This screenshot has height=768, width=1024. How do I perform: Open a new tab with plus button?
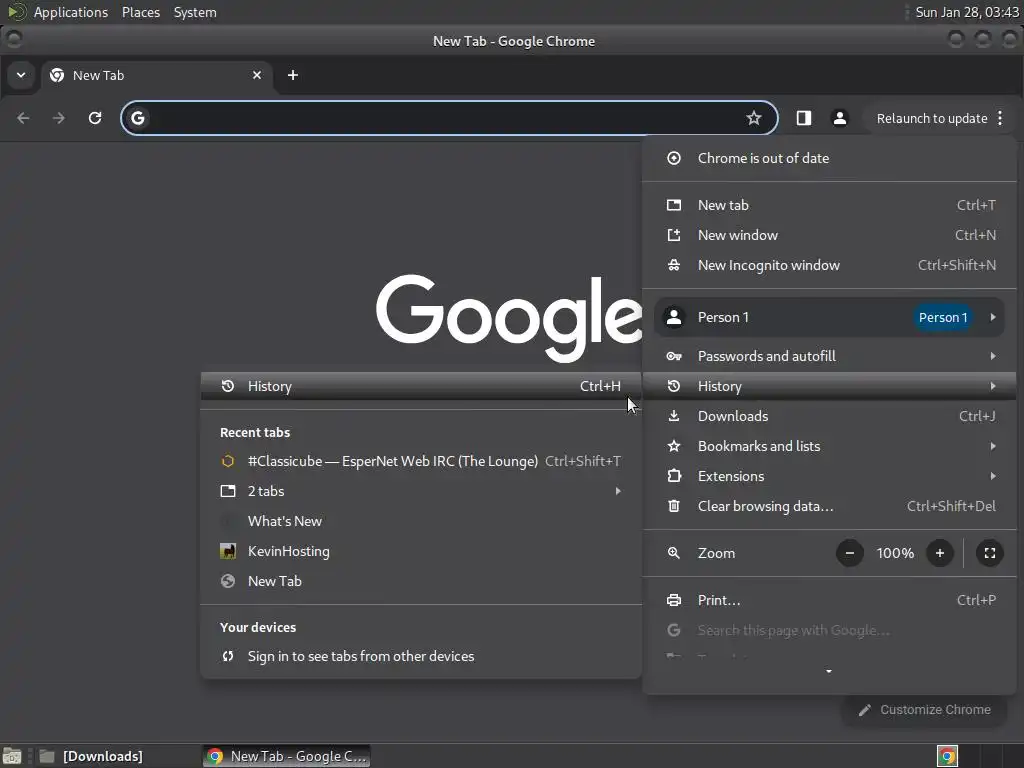click(x=293, y=75)
